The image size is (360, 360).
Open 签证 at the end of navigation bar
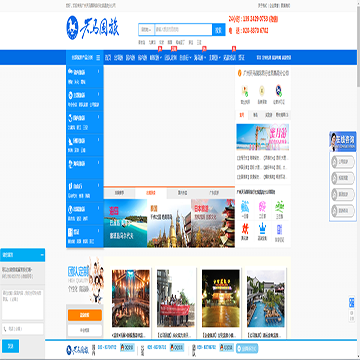(x=242, y=58)
